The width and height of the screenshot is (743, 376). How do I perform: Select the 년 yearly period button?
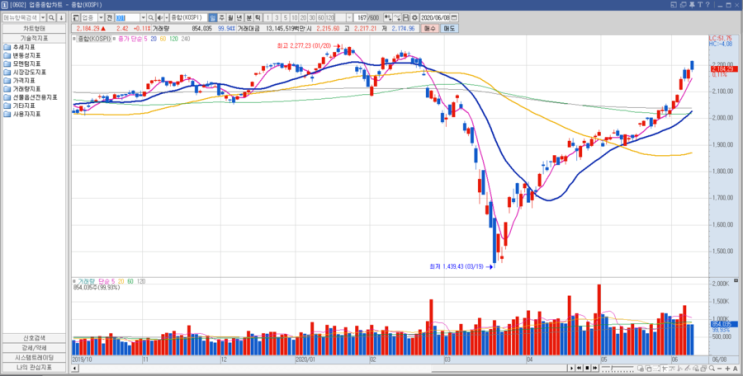239,18
